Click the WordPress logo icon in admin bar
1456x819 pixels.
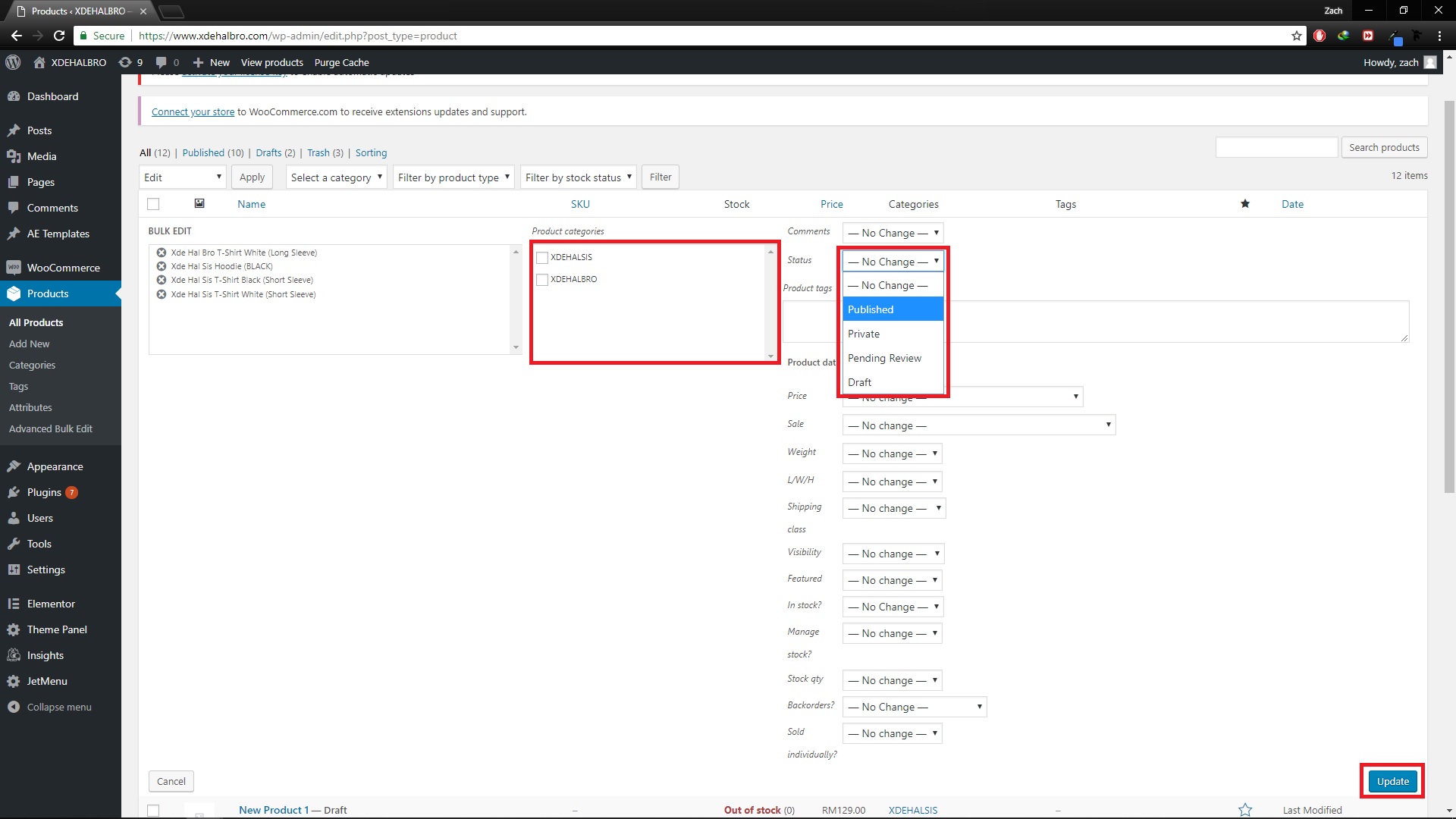(x=13, y=62)
